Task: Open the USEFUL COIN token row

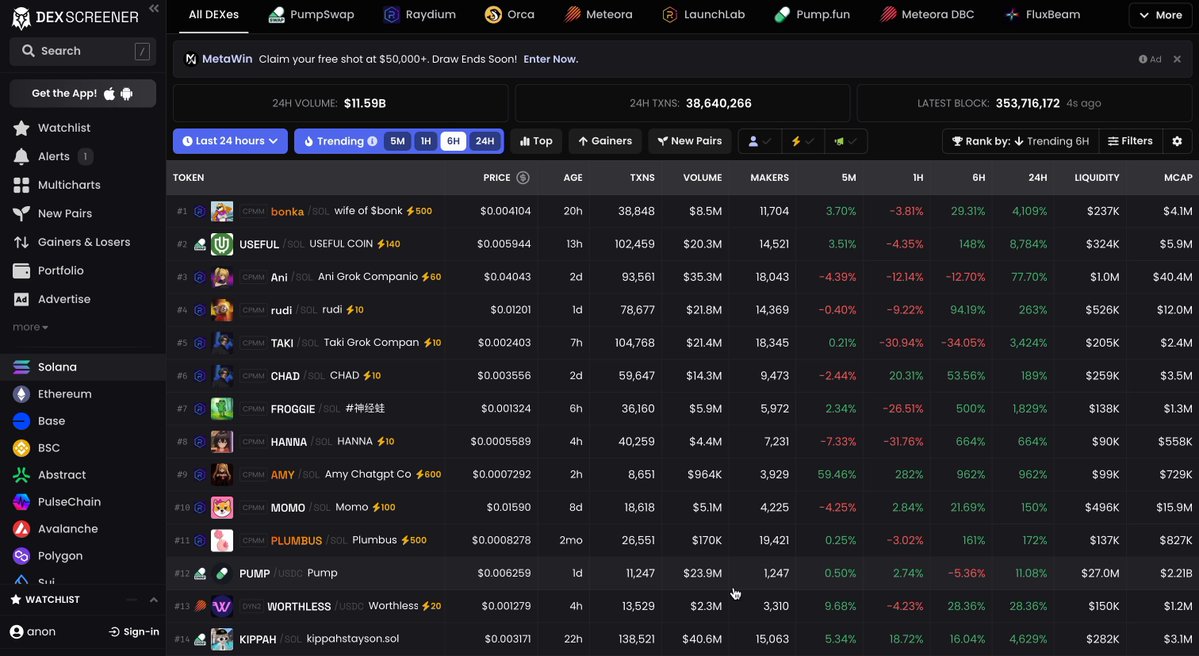Action: click(x=682, y=244)
